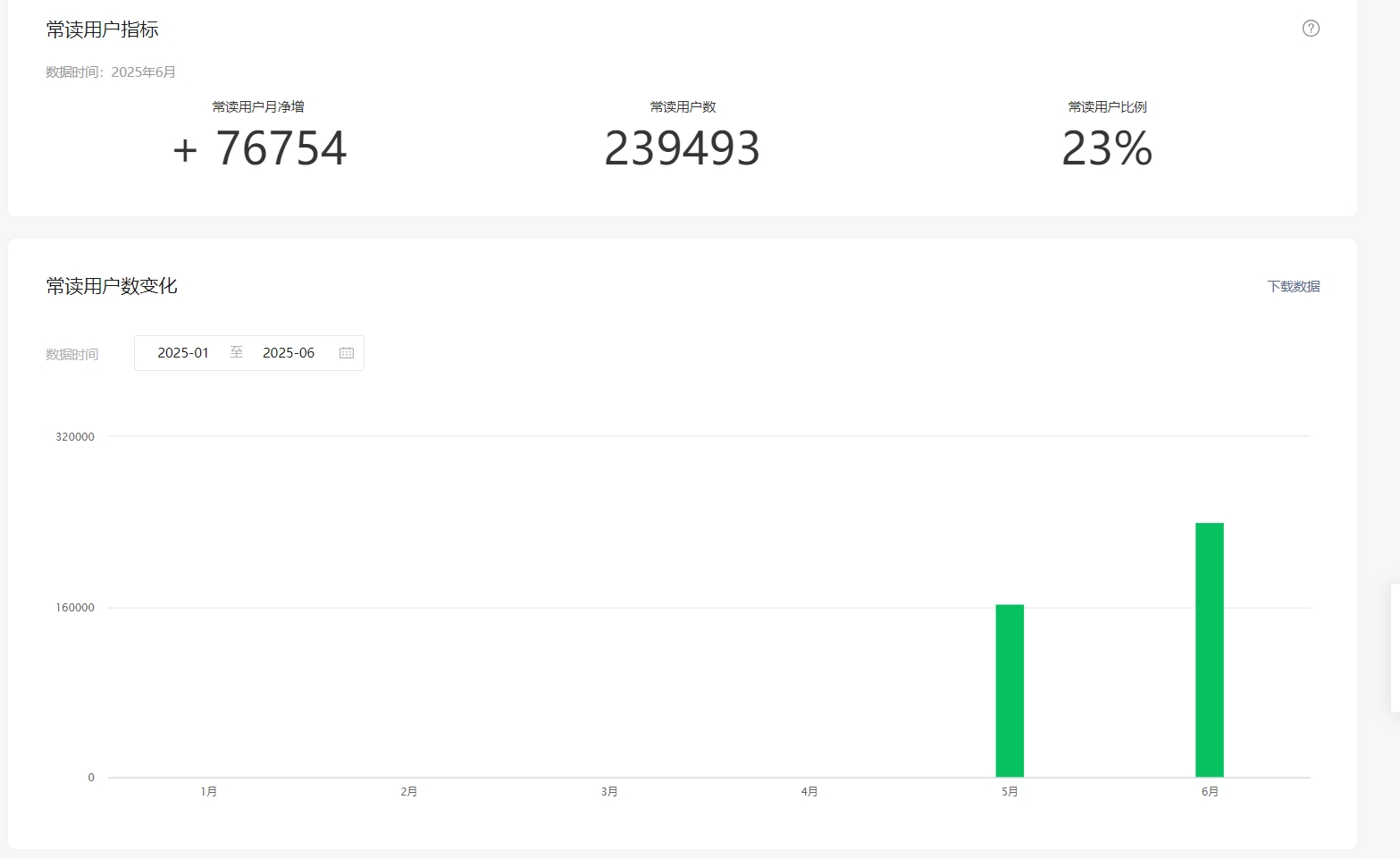Select the 5月 x-axis label
Screen dimensions: 1400x859
[1010, 792]
